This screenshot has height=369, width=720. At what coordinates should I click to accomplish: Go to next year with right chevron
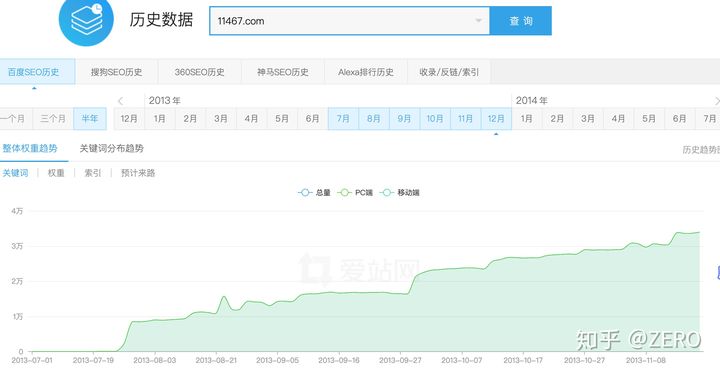pyautogui.click(x=717, y=101)
